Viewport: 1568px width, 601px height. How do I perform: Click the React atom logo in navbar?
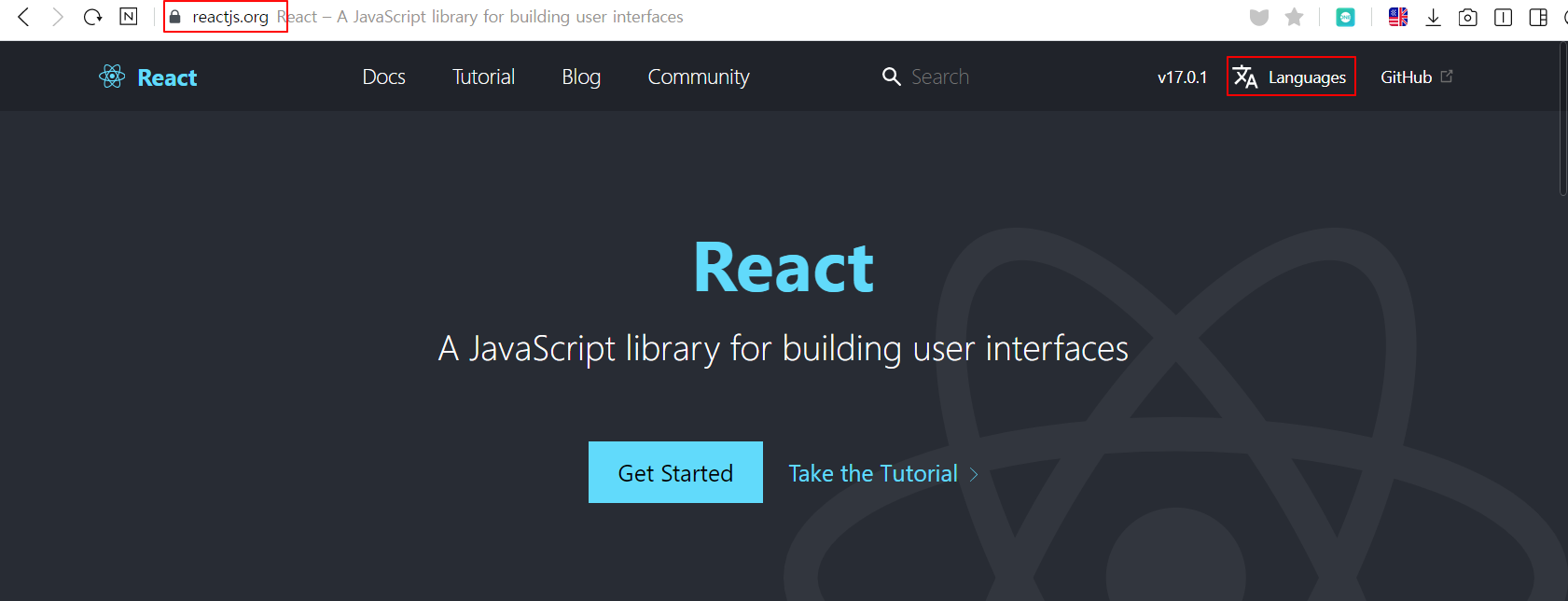tap(112, 77)
